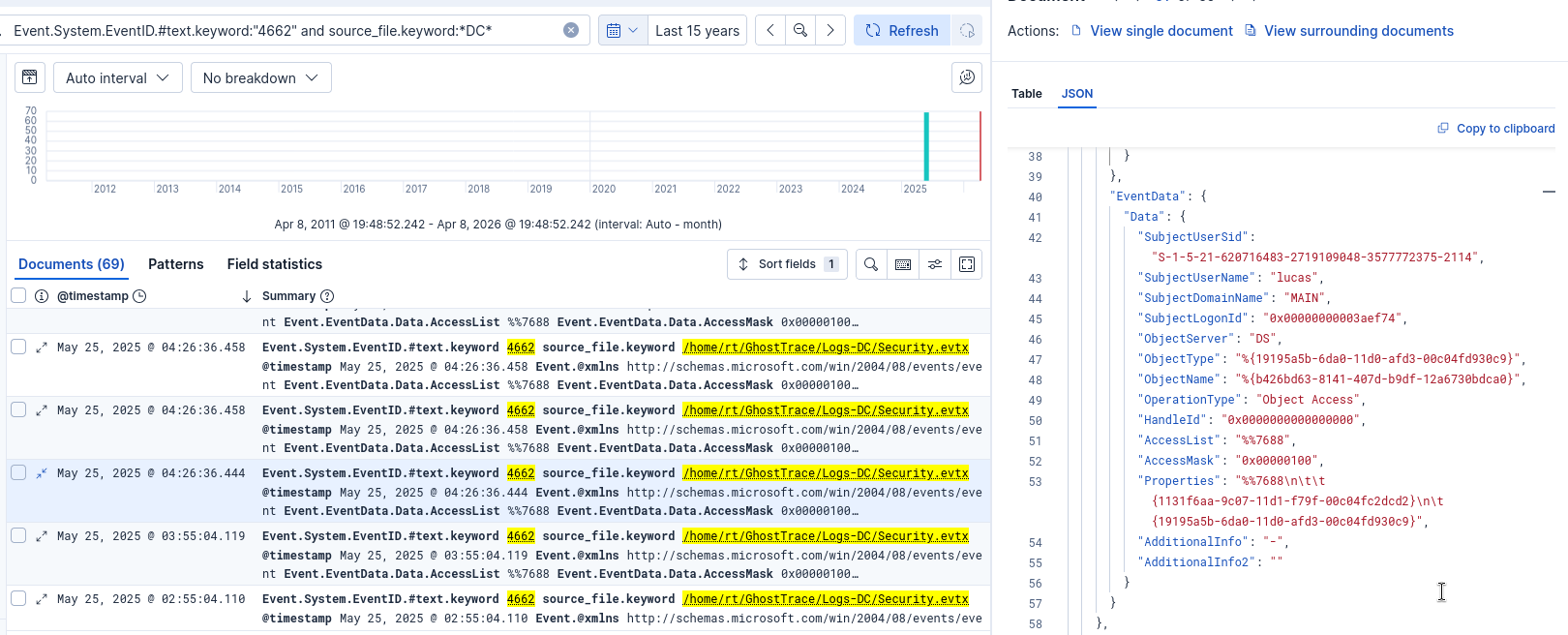Click the SubjectLogonId 0x00000000003aef74 value
1568x635 pixels.
(1332, 318)
